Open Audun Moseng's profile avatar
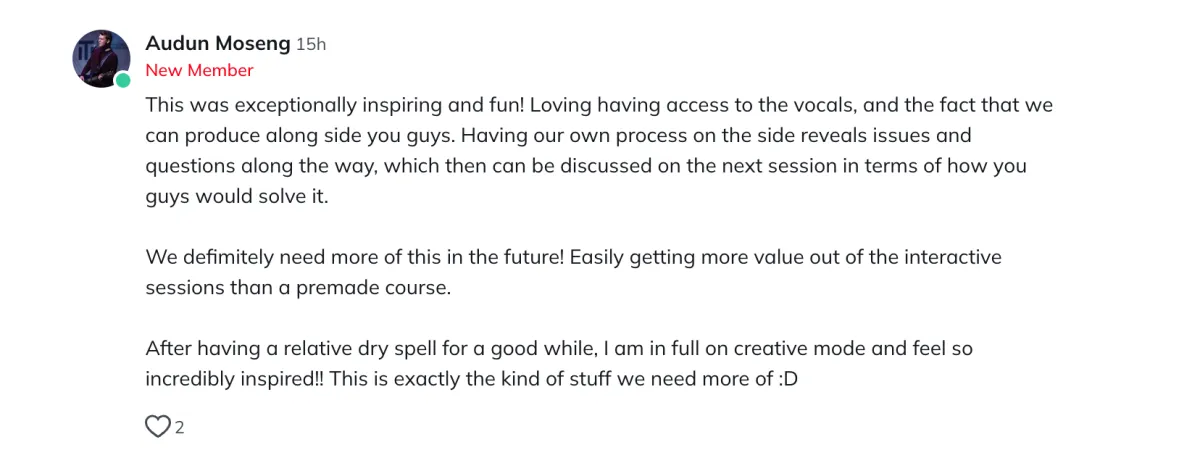Image resolution: width=1200 pixels, height=471 pixels. (x=101, y=58)
